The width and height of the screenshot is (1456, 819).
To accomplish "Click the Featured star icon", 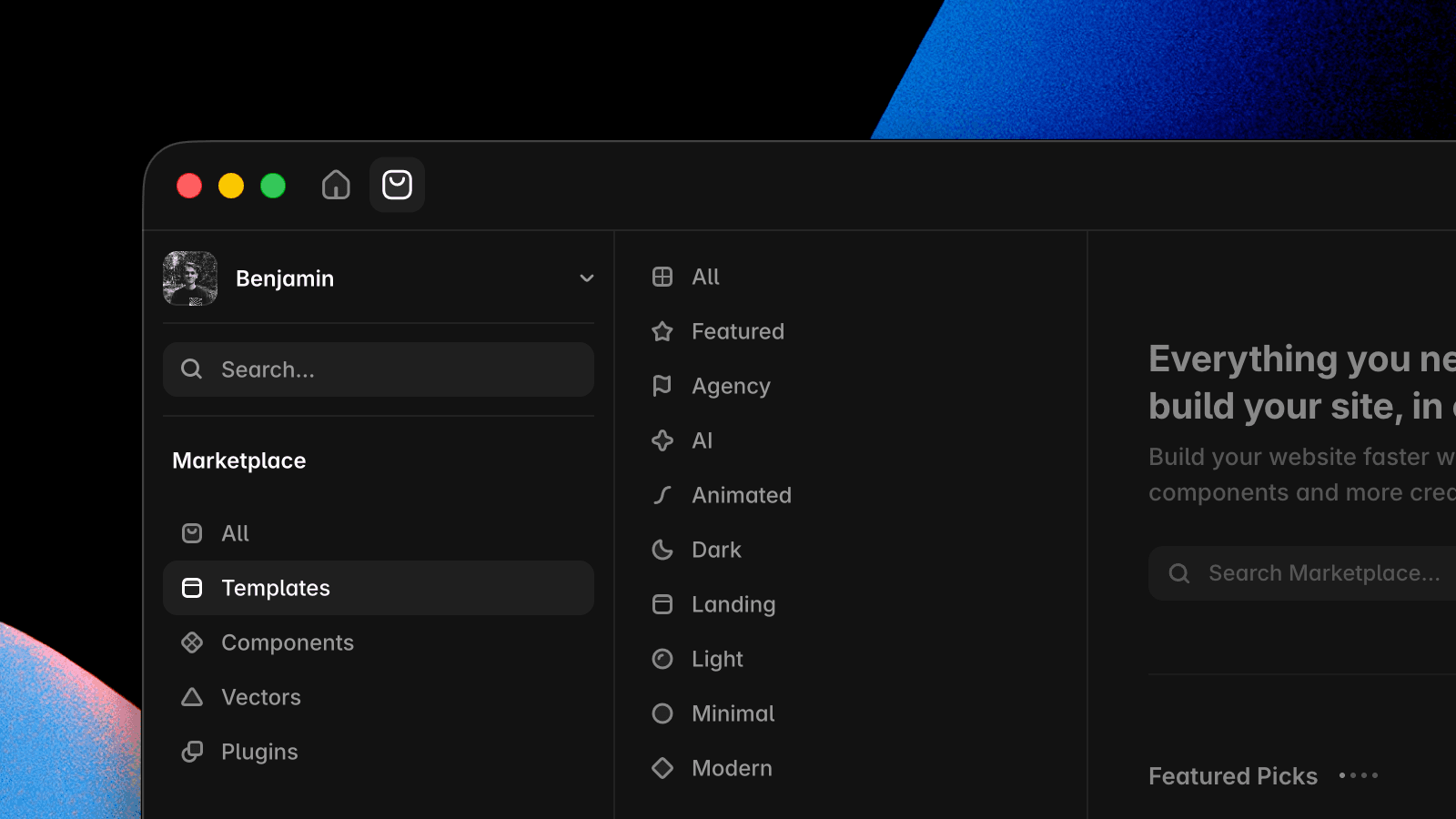I will point(662,331).
